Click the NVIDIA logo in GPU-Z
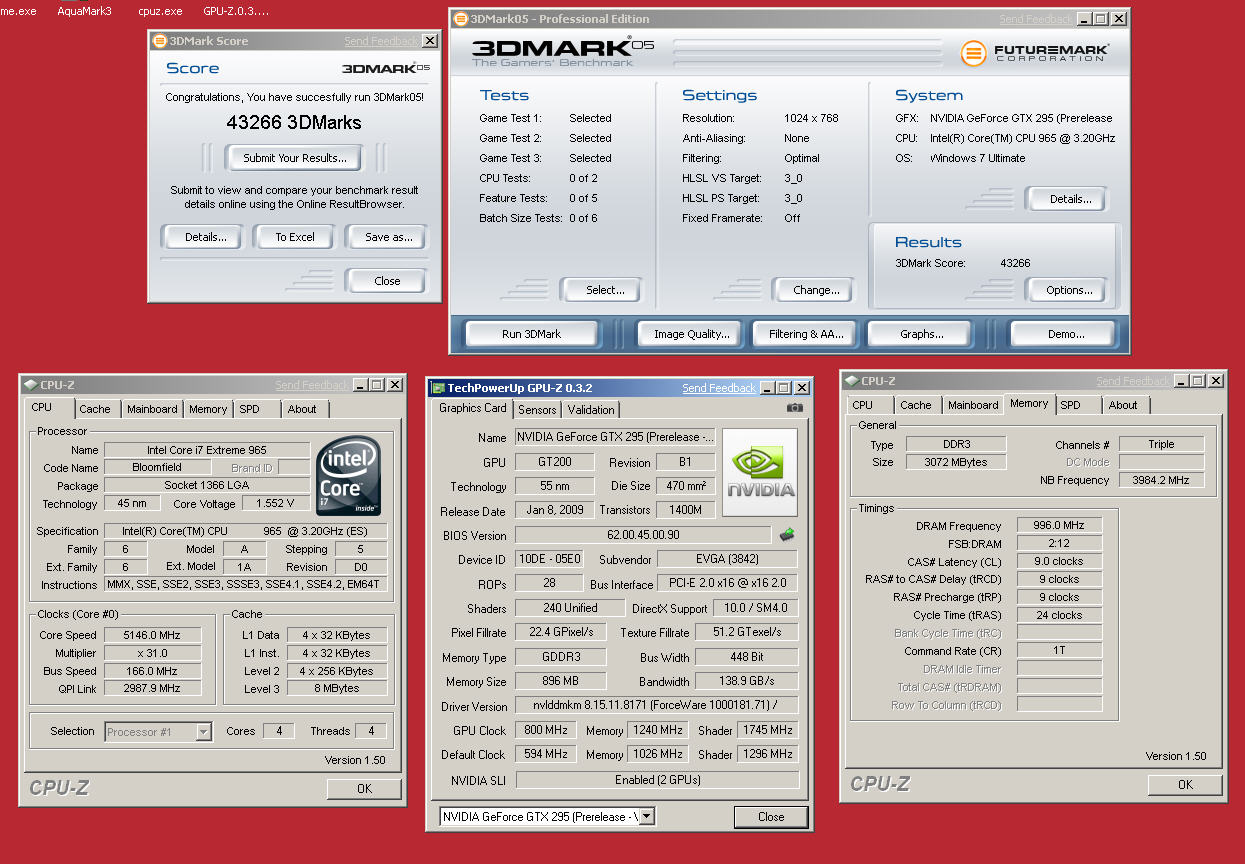 point(761,472)
